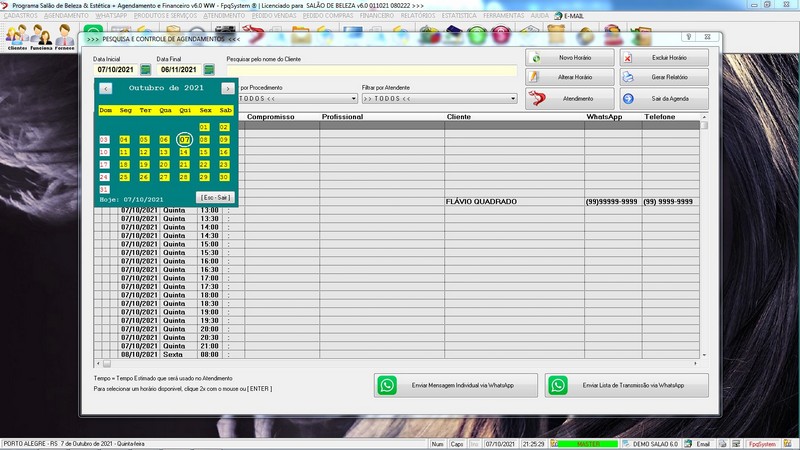Open calendar picker beside Data Final

click(x=209, y=69)
